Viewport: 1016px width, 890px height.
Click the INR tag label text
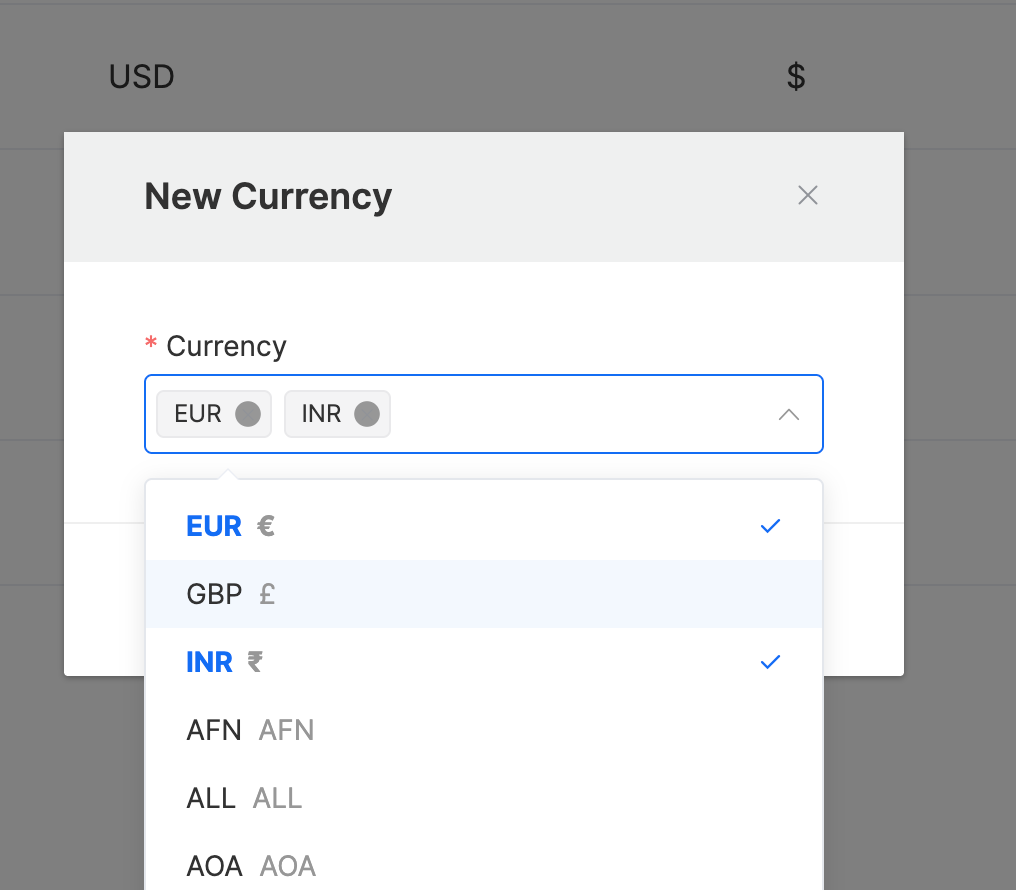[321, 414]
